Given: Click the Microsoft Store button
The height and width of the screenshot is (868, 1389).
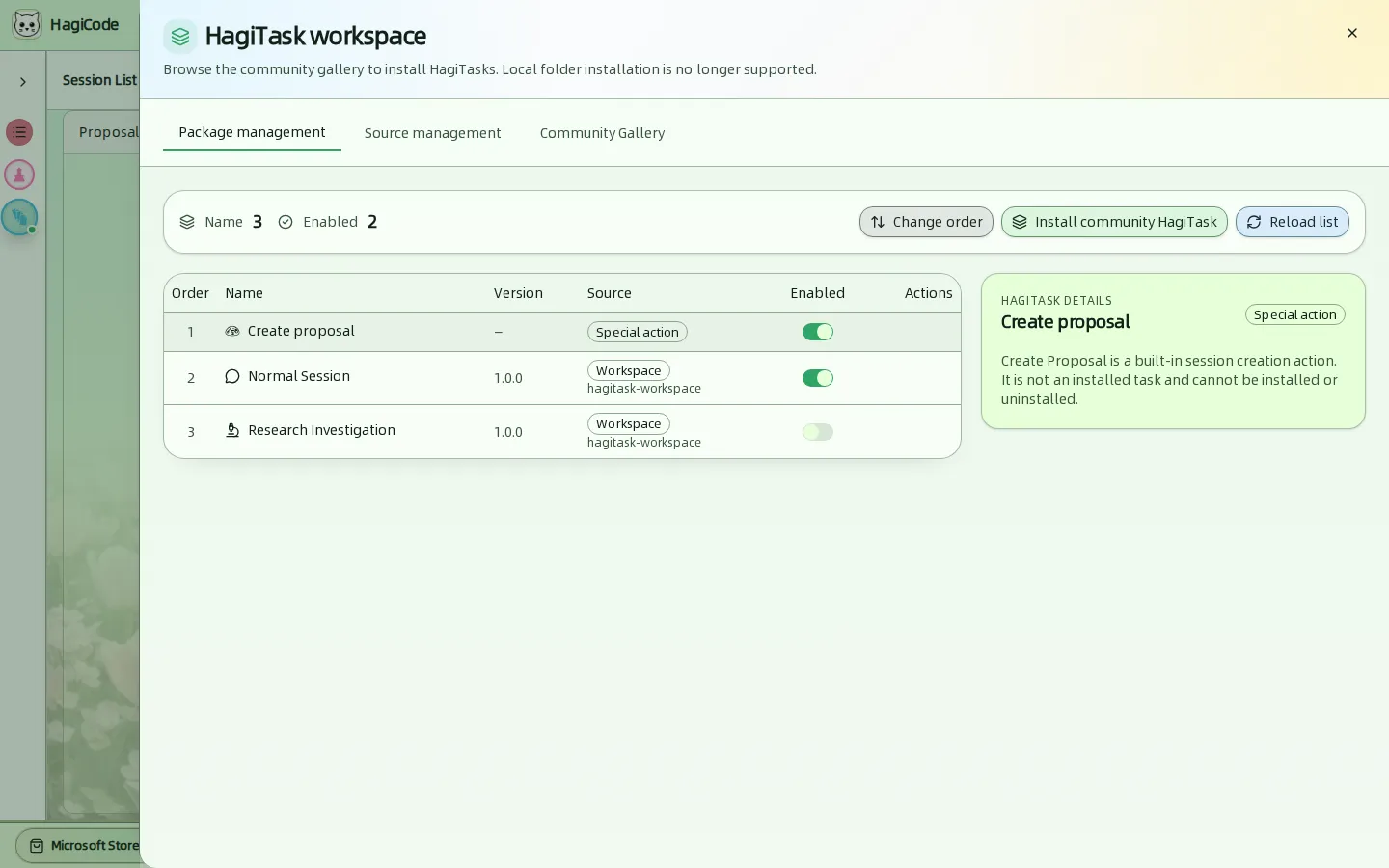Looking at the screenshot, I should [x=80, y=846].
